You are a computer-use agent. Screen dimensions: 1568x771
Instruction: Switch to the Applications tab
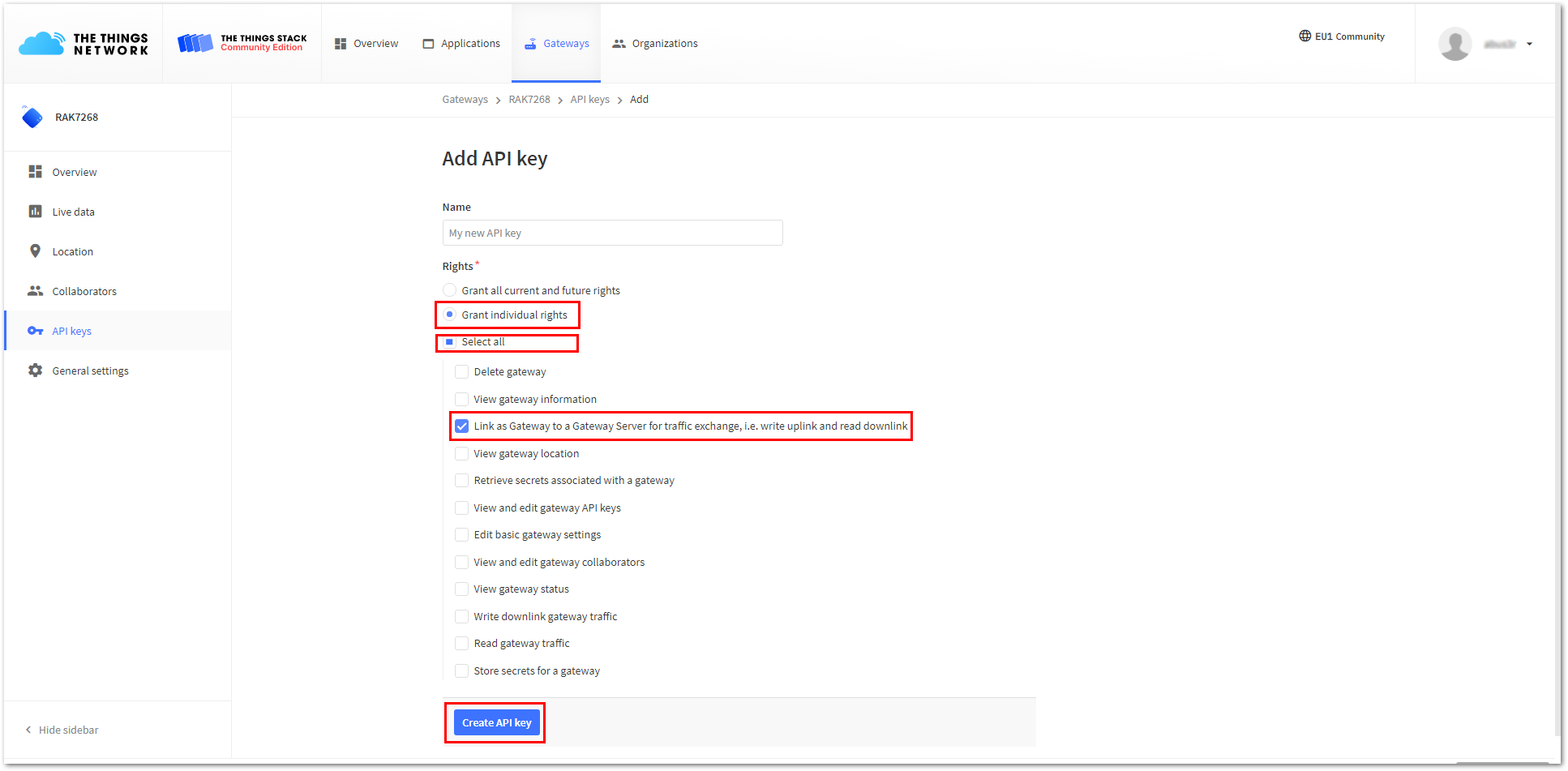[461, 43]
